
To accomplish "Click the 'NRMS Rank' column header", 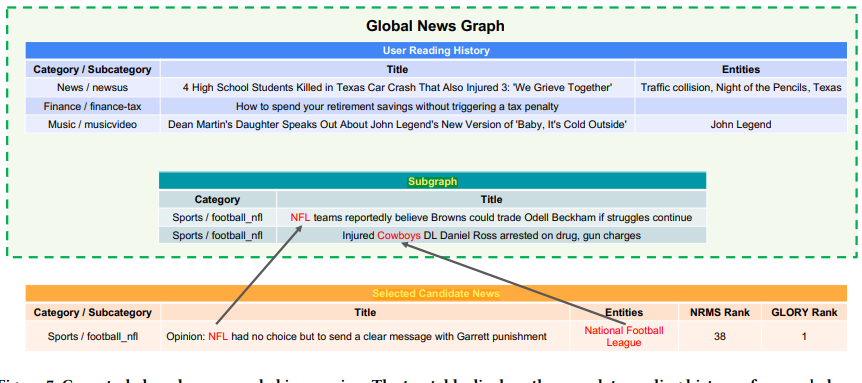I will tap(720, 312).
